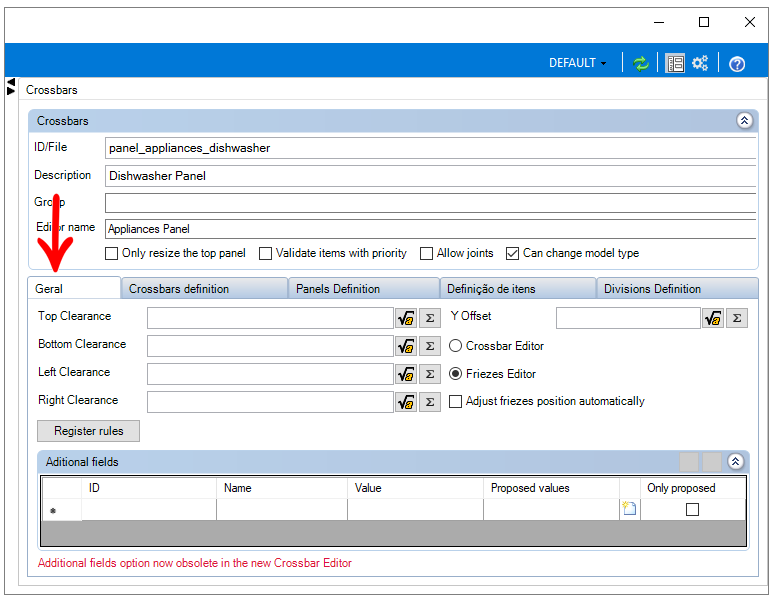Collapse the Aditional fields section
The height and width of the screenshot is (602, 776).
tap(735, 461)
